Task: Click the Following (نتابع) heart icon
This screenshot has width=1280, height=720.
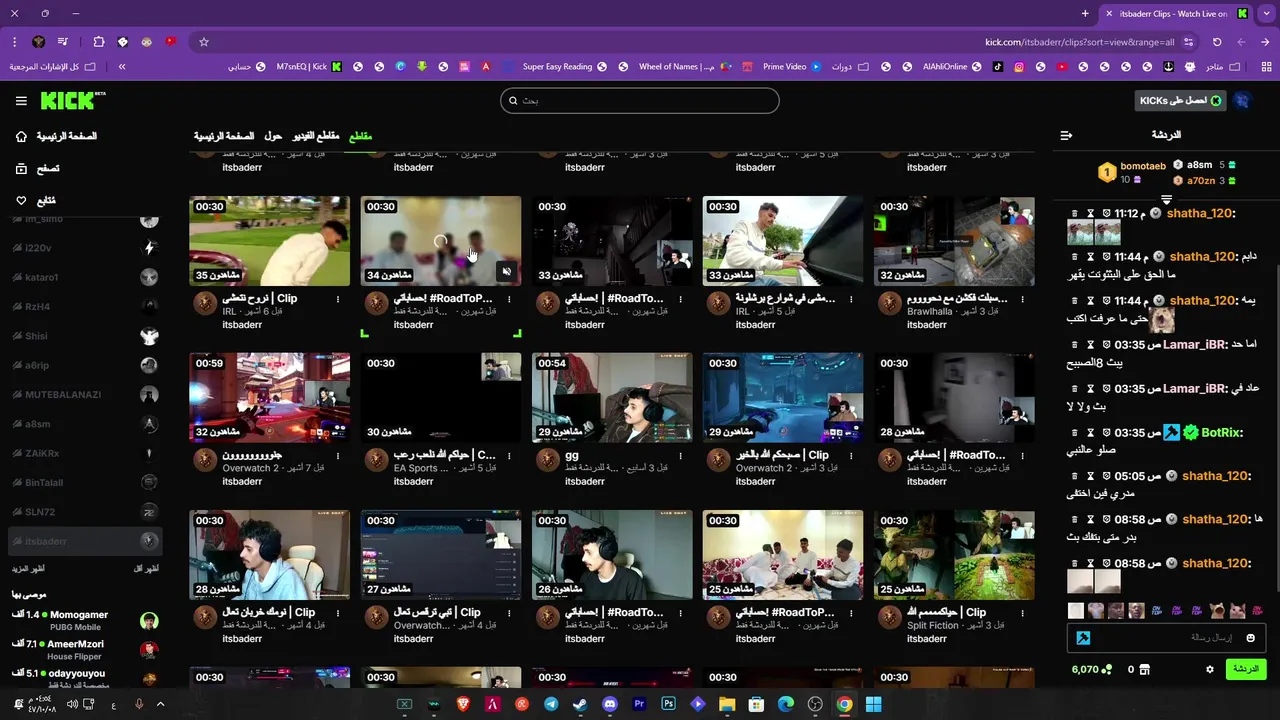Action: [21, 201]
